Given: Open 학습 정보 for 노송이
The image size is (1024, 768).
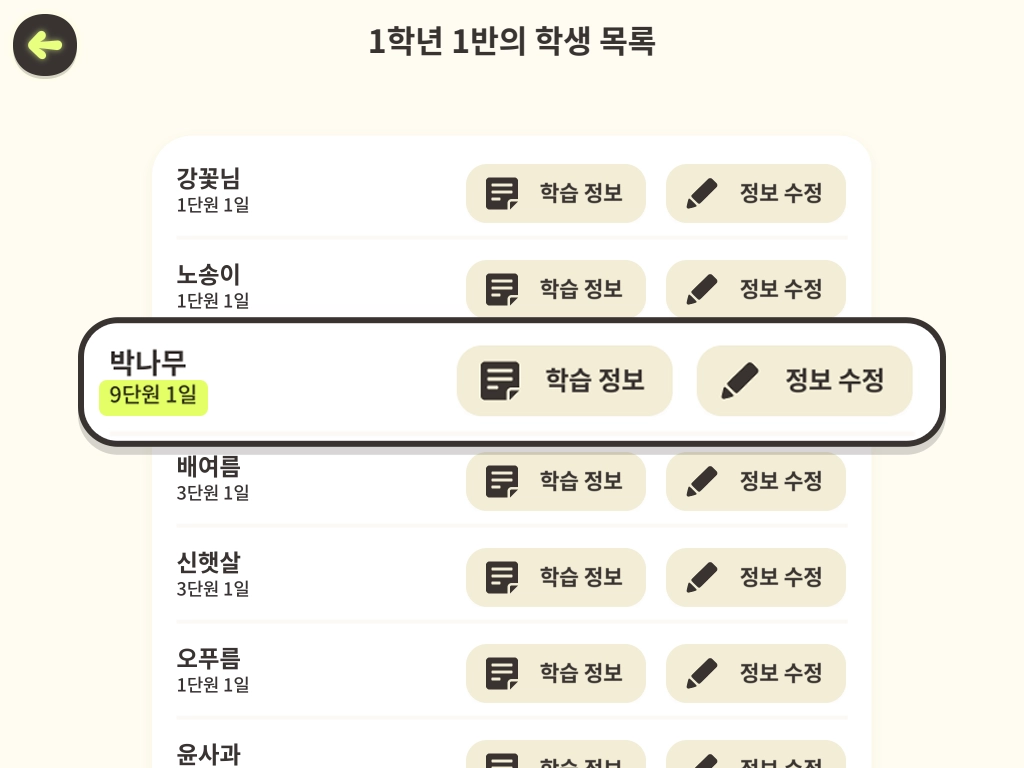Looking at the screenshot, I should [556, 289].
